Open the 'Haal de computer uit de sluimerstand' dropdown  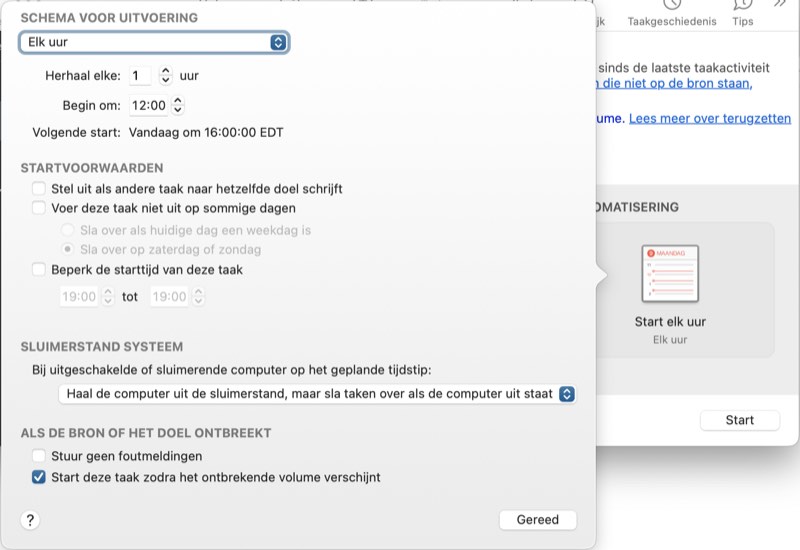317,394
